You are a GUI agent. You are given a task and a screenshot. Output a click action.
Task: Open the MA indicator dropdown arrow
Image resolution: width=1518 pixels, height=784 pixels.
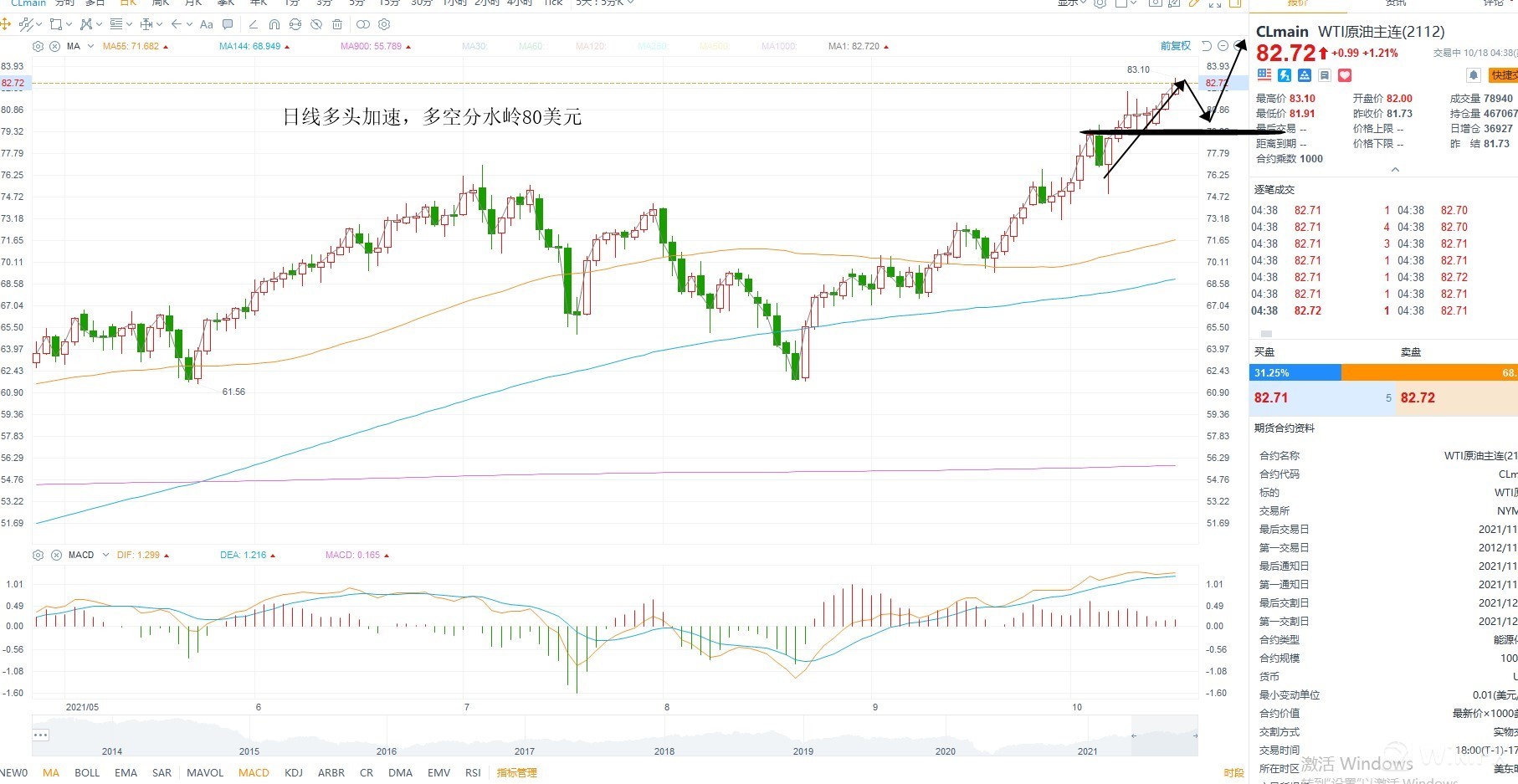coord(90,46)
